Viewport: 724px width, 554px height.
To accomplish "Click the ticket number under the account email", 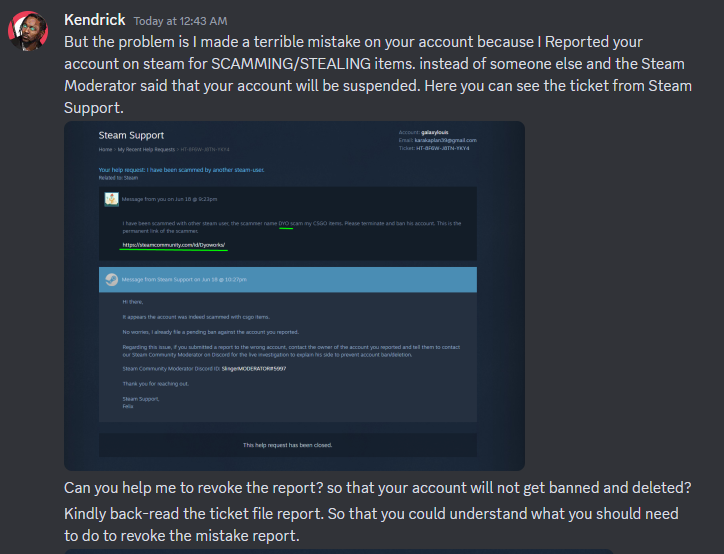I will tap(443, 148).
